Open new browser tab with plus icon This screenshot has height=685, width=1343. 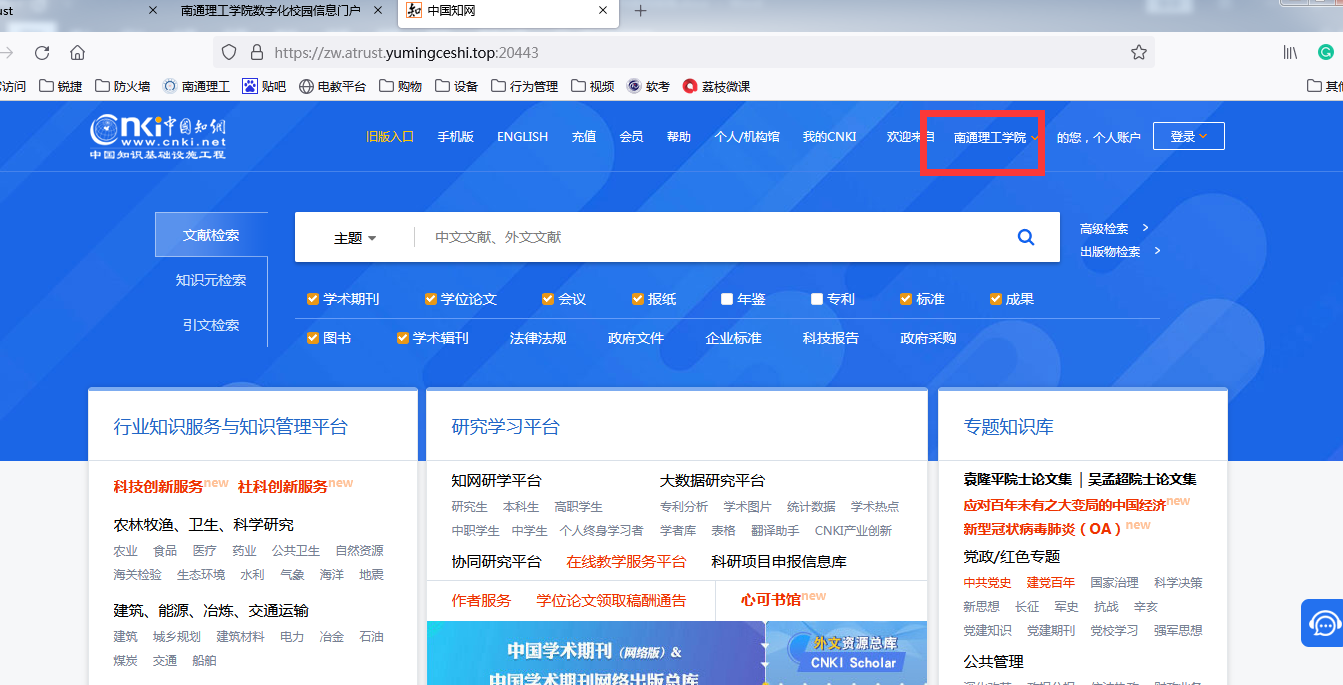coord(641,11)
